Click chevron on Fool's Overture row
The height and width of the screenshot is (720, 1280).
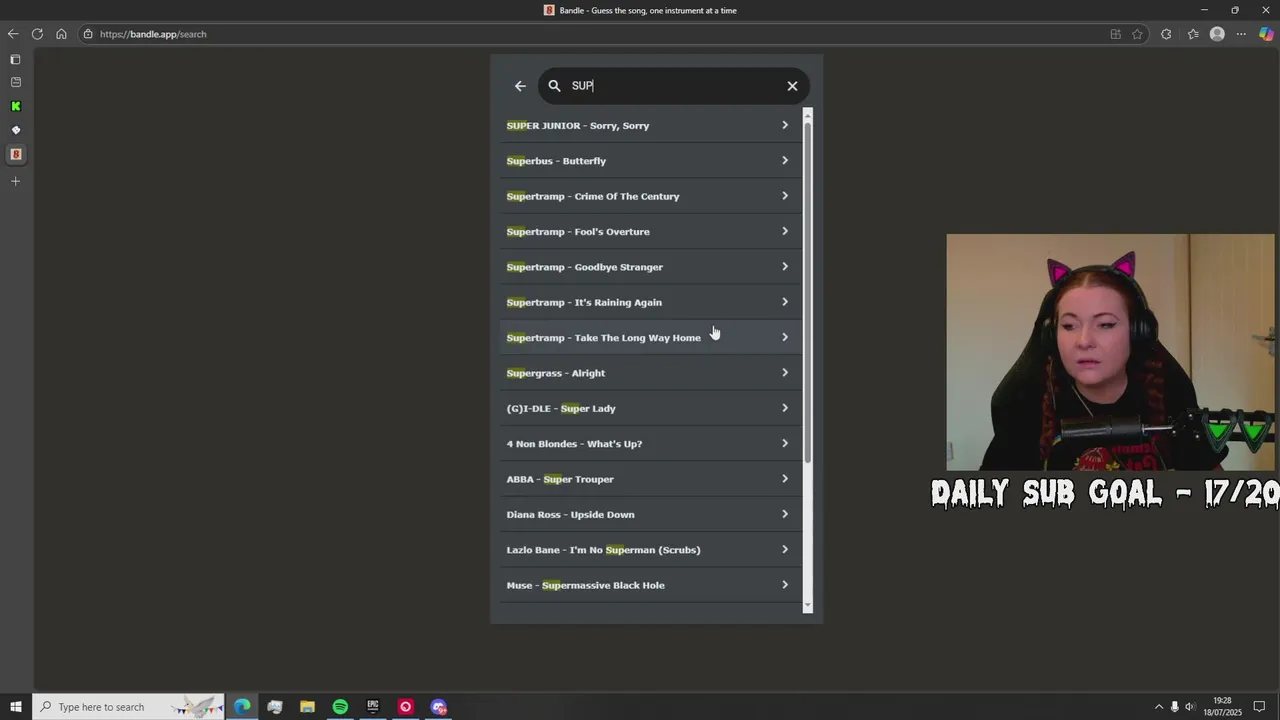(x=785, y=231)
